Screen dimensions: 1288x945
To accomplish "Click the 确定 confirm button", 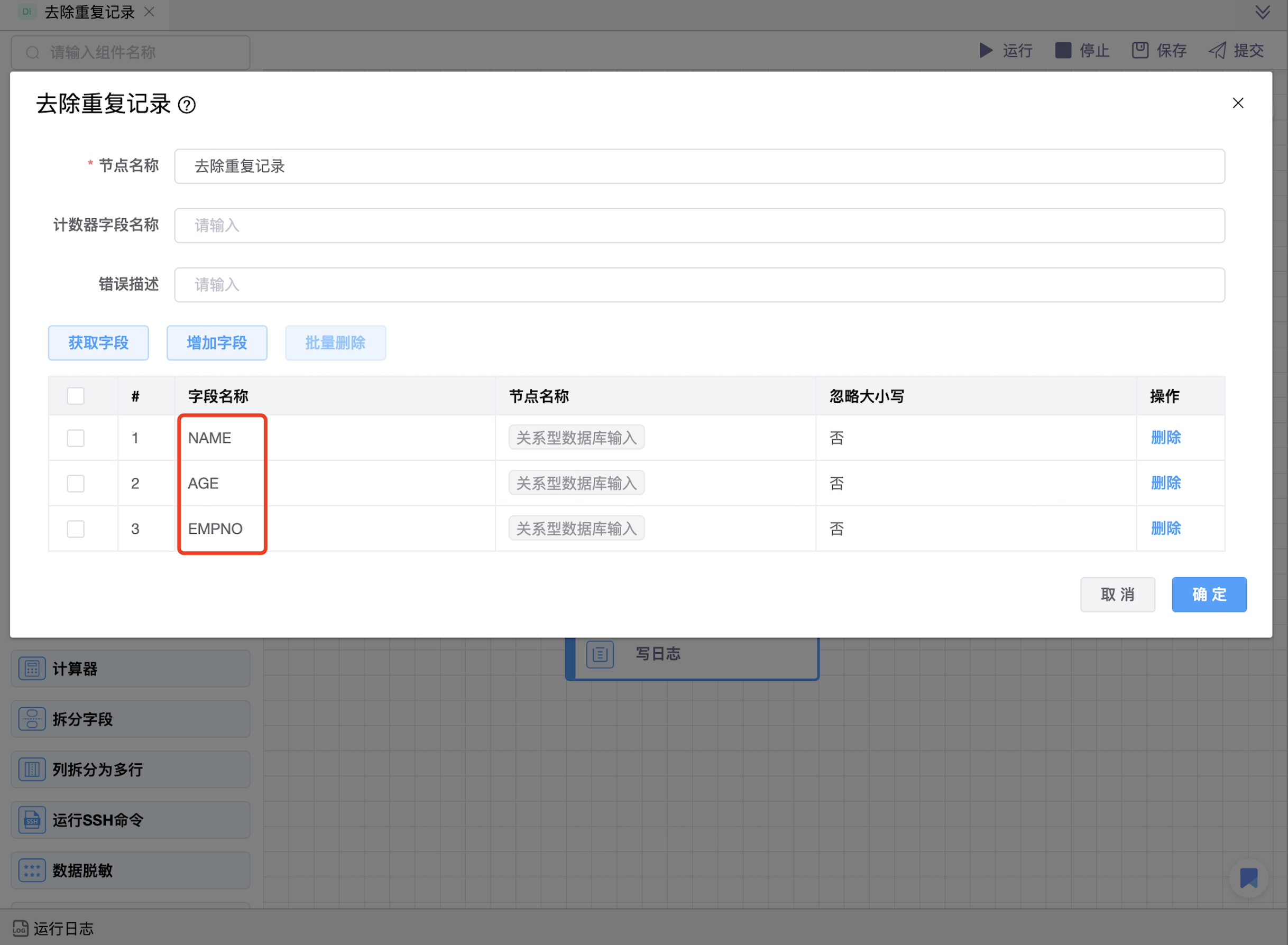I will pos(1209,595).
